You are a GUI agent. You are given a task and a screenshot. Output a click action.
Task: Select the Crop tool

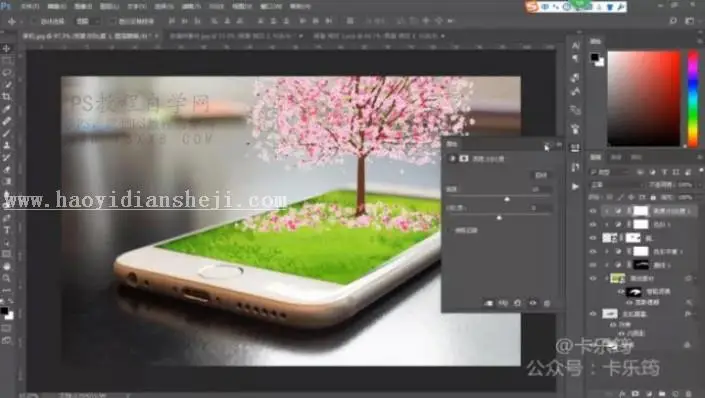point(7,97)
